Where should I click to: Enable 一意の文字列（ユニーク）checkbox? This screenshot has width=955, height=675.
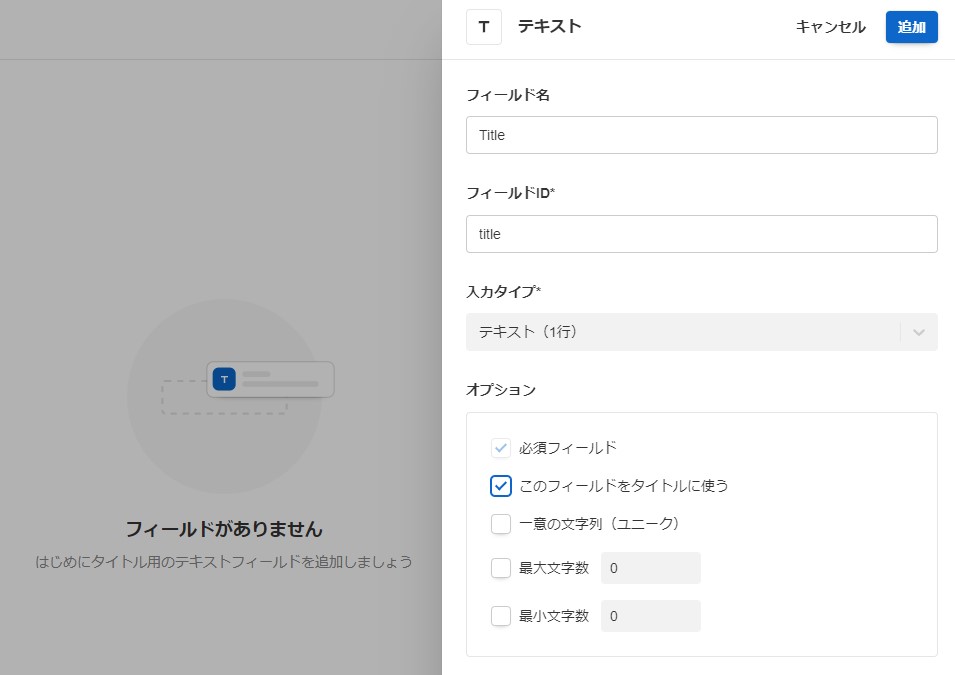[501, 524]
